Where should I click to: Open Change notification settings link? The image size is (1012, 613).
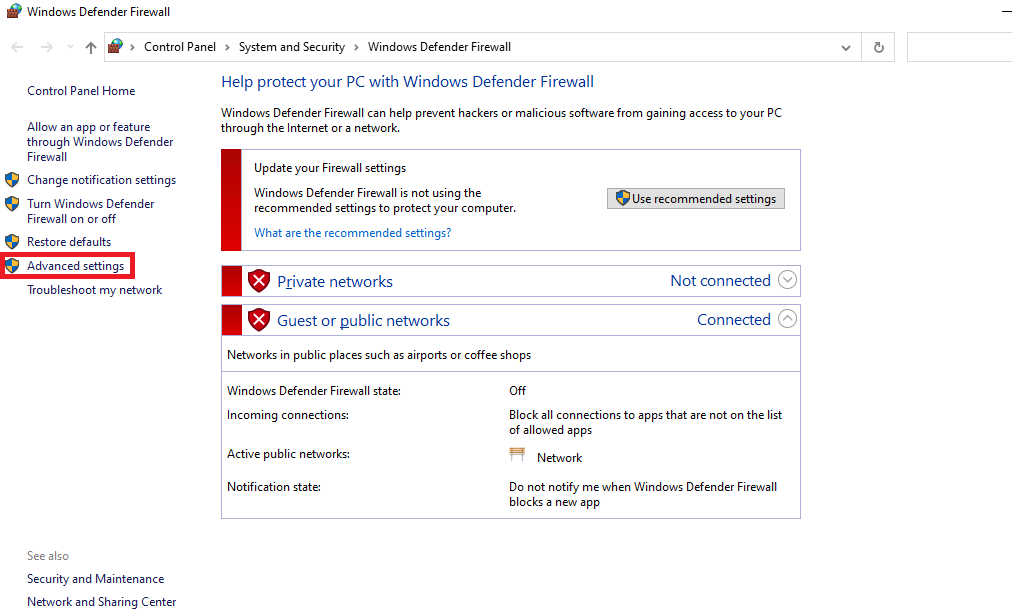click(x=101, y=180)
